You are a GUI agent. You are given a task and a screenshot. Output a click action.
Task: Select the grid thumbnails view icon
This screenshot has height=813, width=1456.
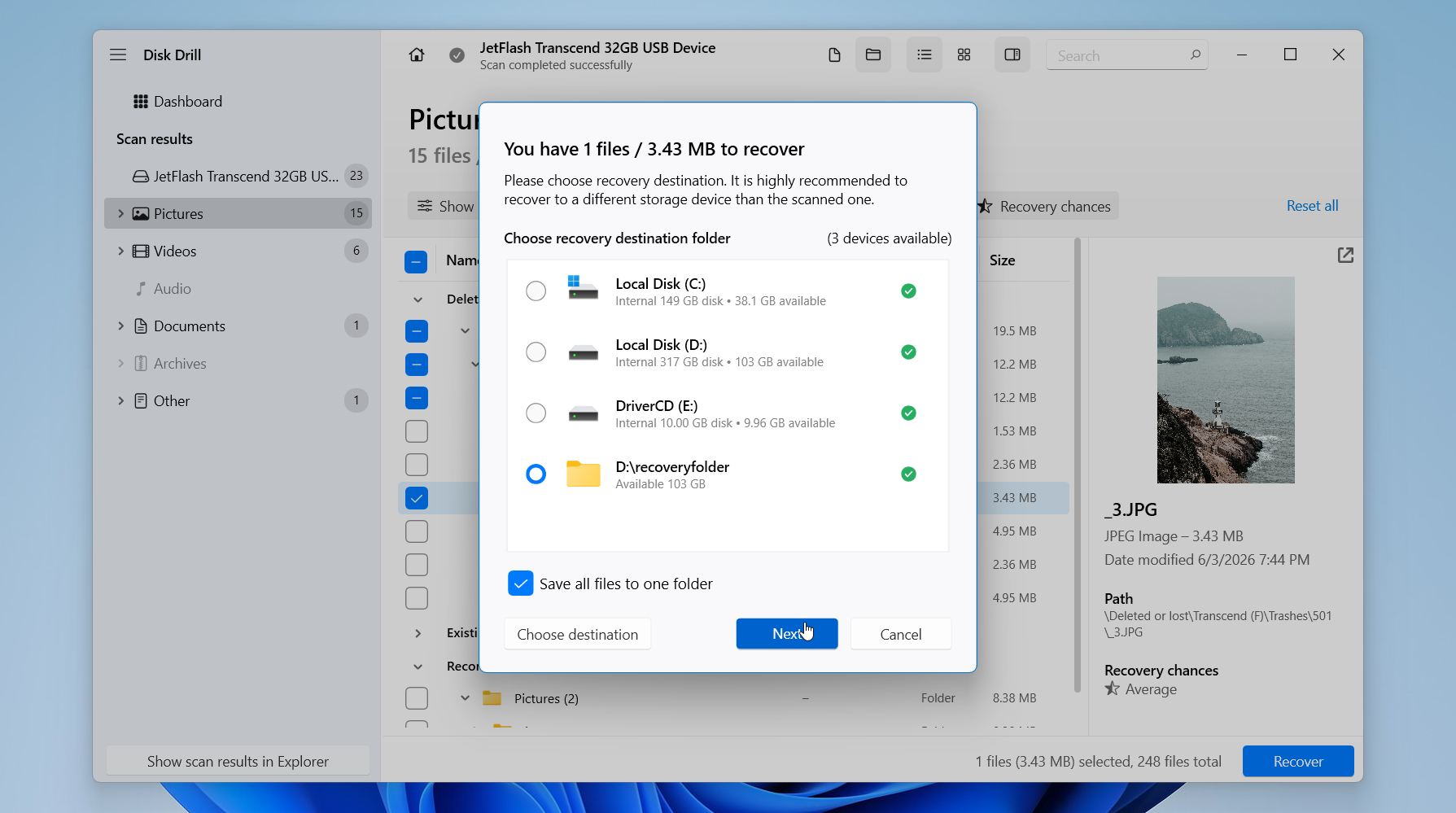(x=964, y=55)
